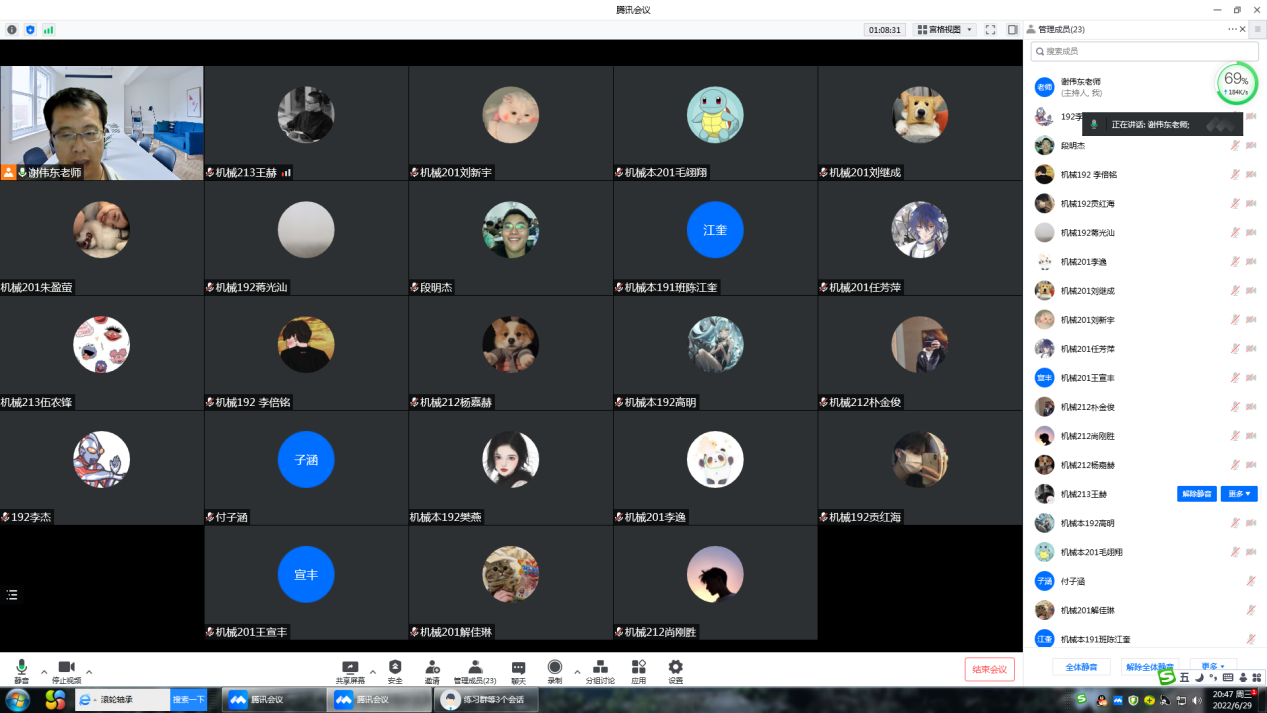Open 分组讨论 breakout rooms
This screenshot has height=713, width=1267.
click(600, 670)
